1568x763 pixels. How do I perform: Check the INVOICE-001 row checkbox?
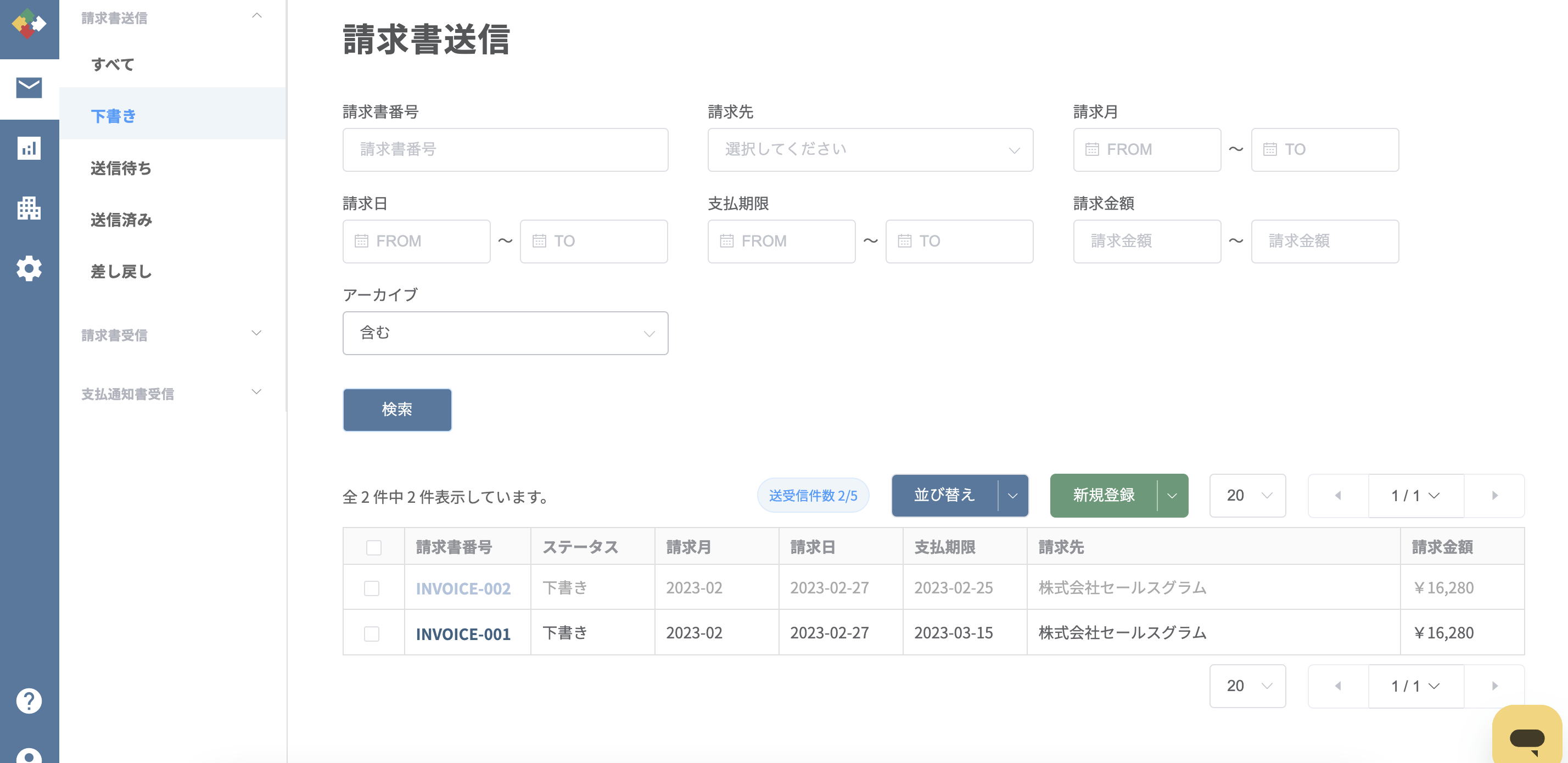[371, 633]
